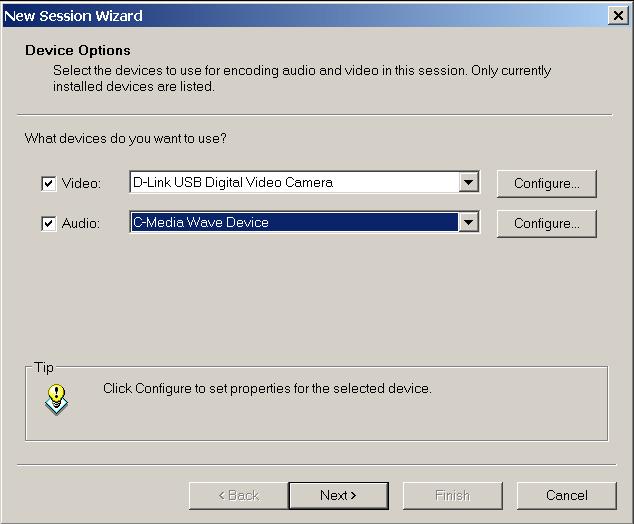Uncheck the Audio device checkbox
The image size is (634, 524).
coord(48,224)
